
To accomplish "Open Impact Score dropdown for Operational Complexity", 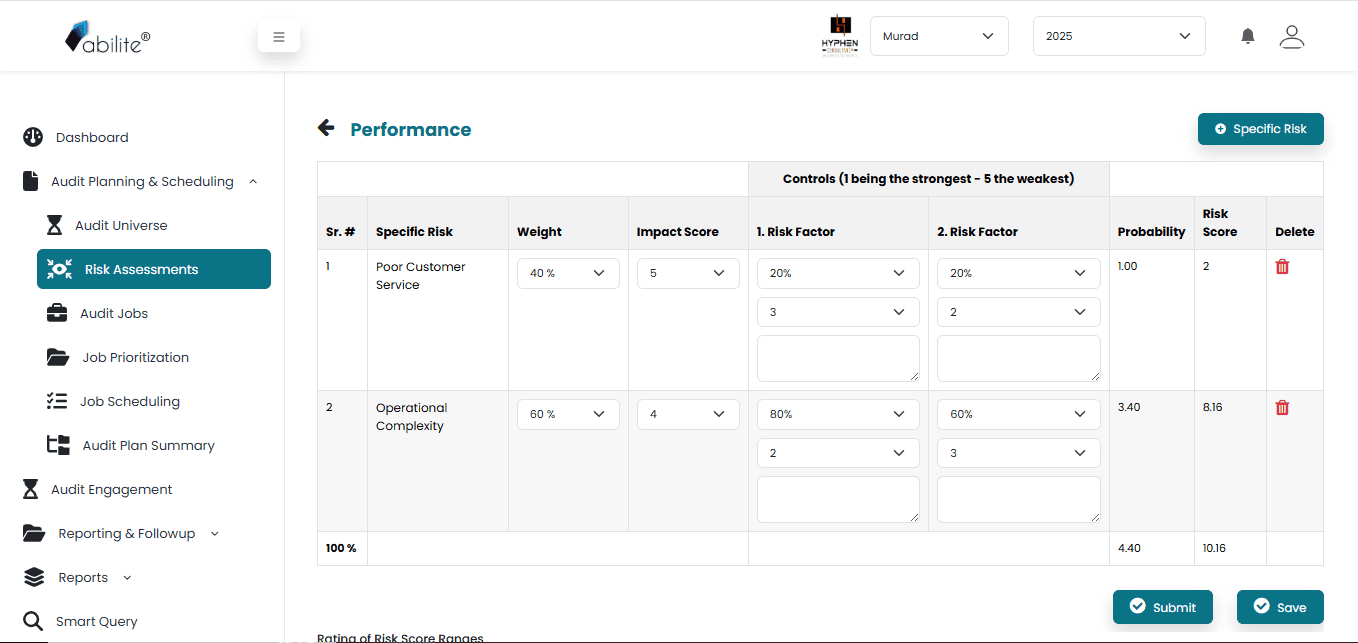I will [688, 414].
